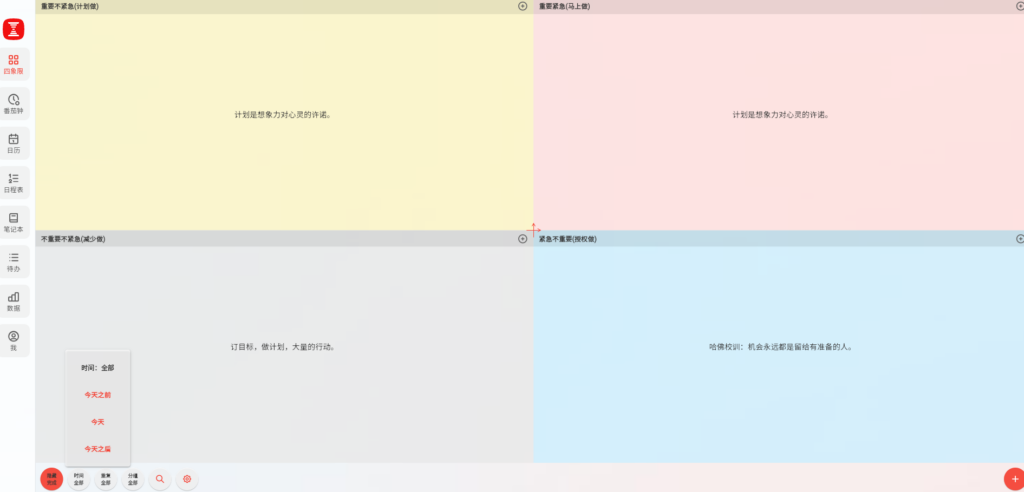Viewport: 1024px width, 492px height.
Task: Show the 待办 to-do list
Action: point(14,262)
